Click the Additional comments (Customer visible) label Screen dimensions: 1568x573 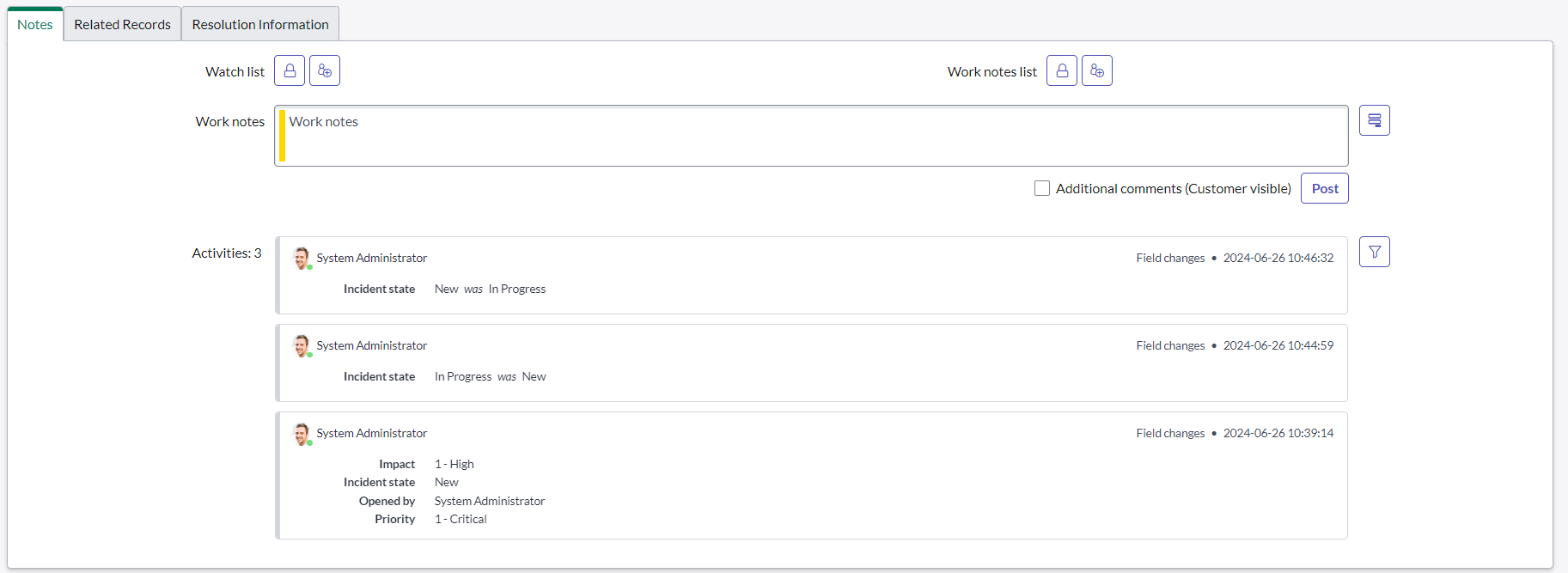[1173, 188]
